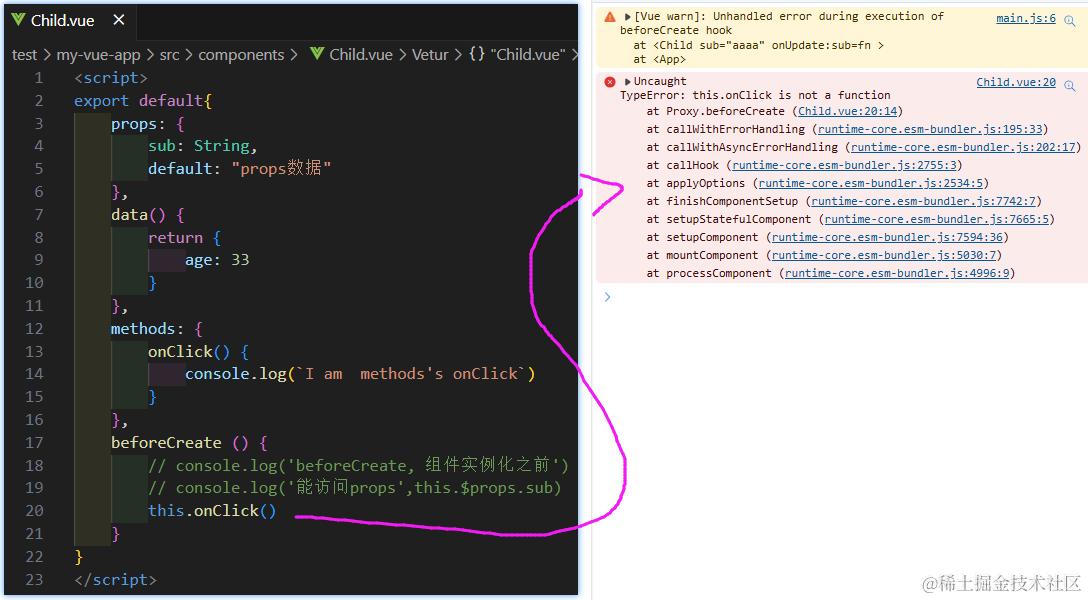
Task: Select the Child.vue breadcrumb file entry
Action: coord(361,55)
